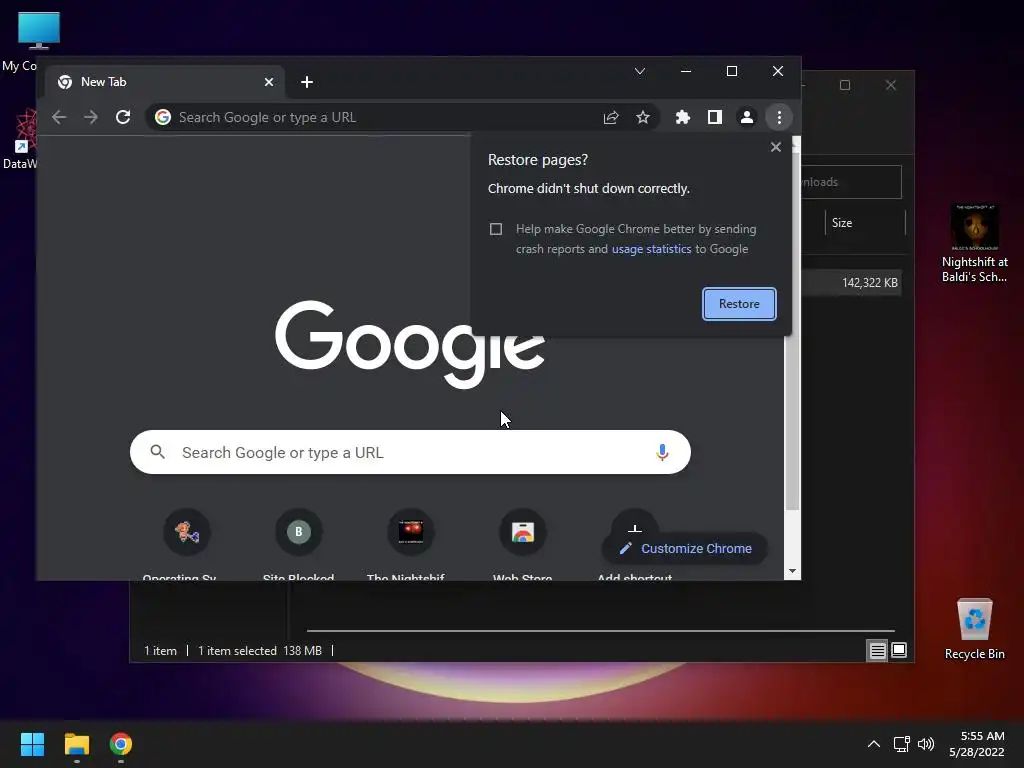Open File Explorer from the taskbar
The image size is (1024, 768).
[x=76, y=744]
